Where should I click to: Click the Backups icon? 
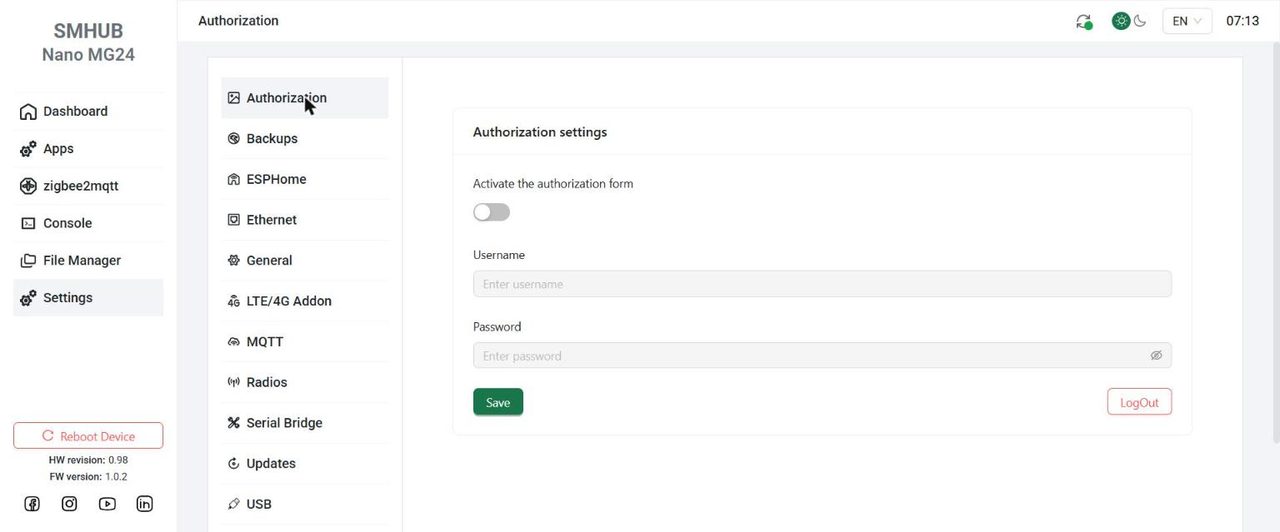[234, 139]
